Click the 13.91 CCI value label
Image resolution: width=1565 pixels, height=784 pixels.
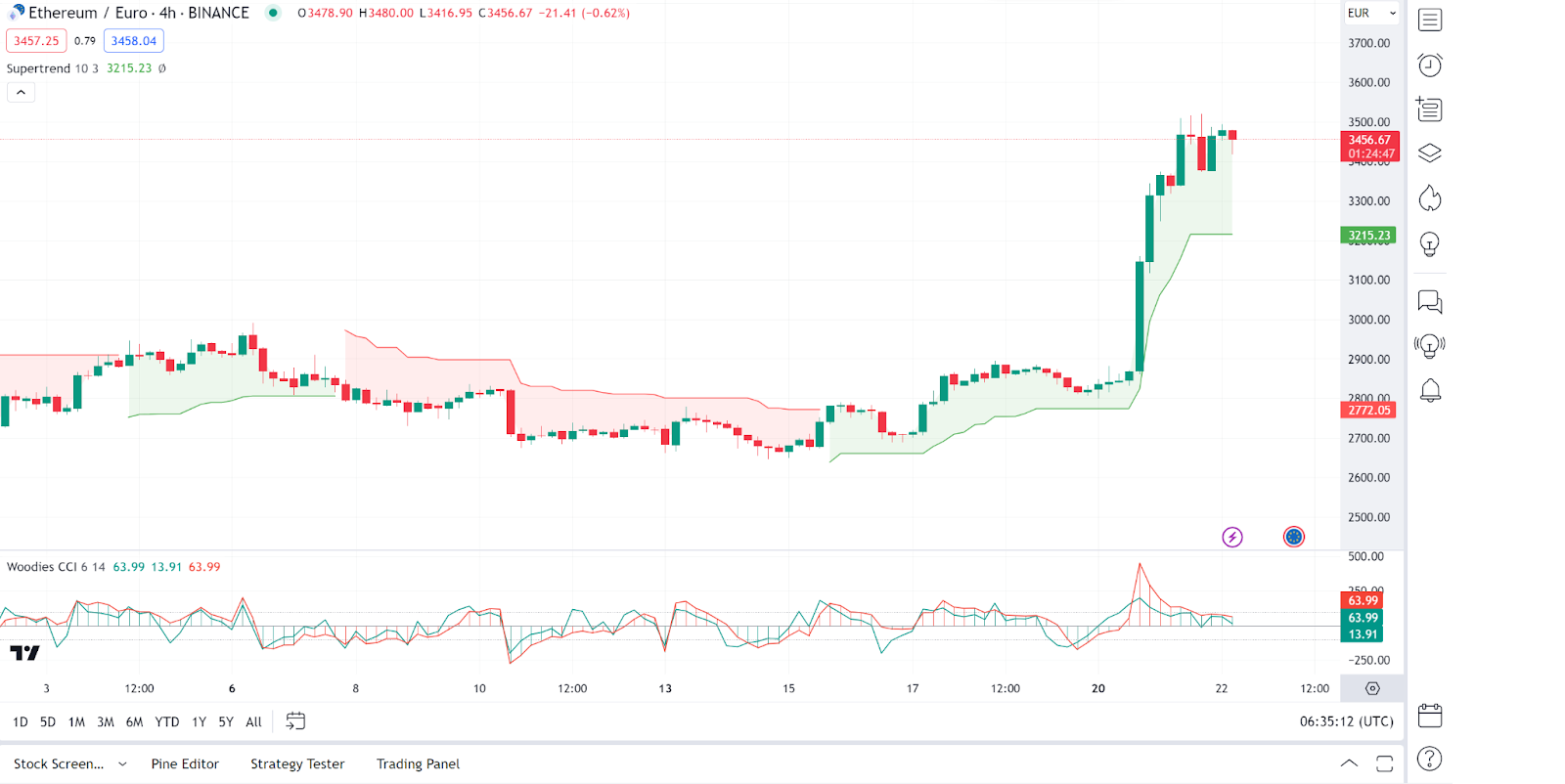click(1363, 634)
